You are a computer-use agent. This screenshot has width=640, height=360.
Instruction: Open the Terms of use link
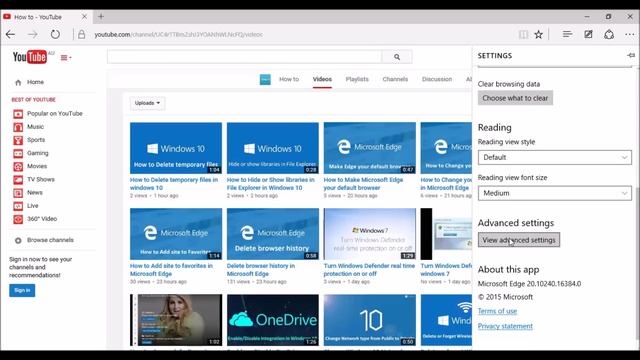coord(497,311)
